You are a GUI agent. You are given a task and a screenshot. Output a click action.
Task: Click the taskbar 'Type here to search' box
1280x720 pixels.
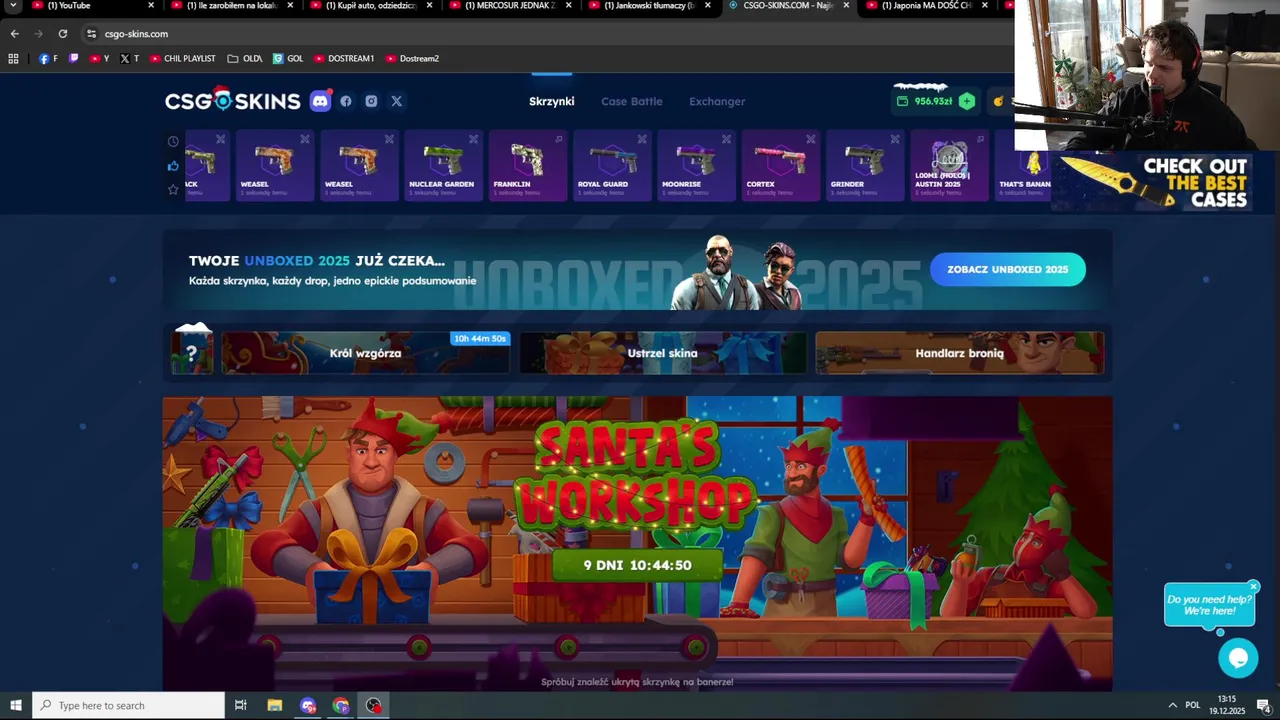click(x=129, y=705)
